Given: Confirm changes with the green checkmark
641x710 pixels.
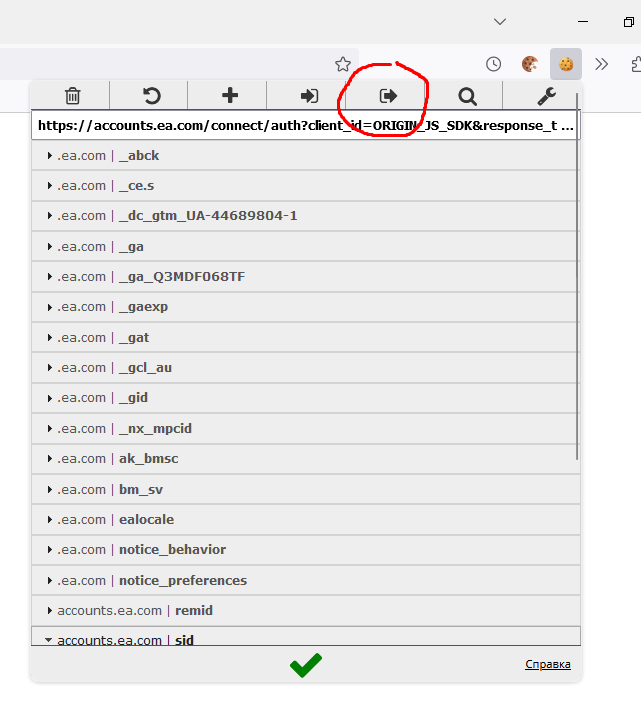Looking at the screenshot, I should [x=306, y=665].
